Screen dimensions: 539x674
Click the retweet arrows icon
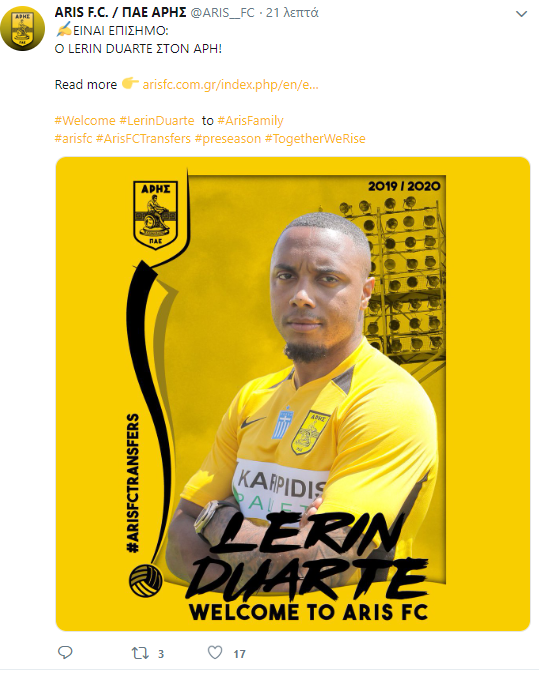point(140,653)
